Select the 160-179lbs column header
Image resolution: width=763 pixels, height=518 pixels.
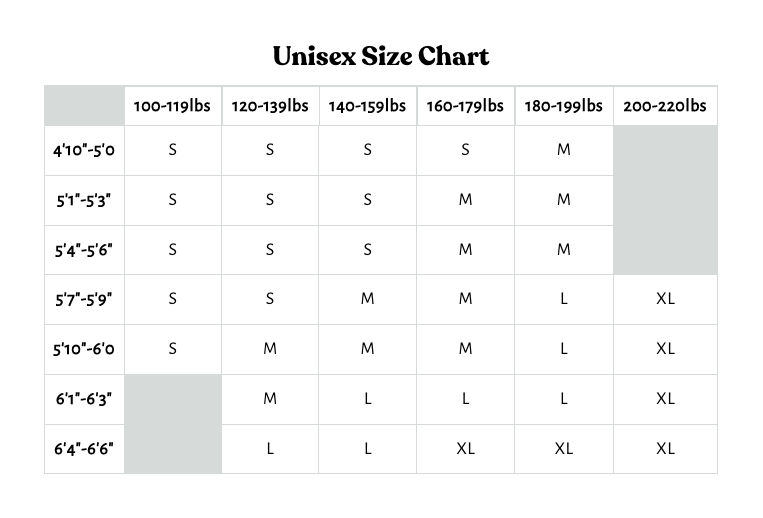465,106
